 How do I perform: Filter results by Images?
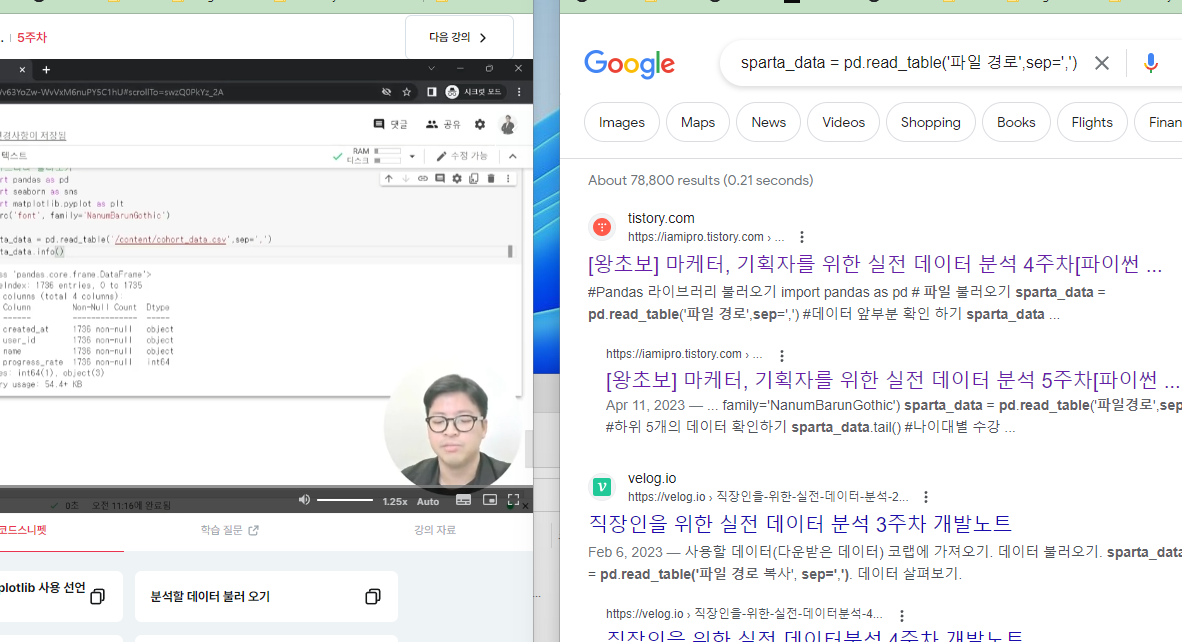click(622, 122)
